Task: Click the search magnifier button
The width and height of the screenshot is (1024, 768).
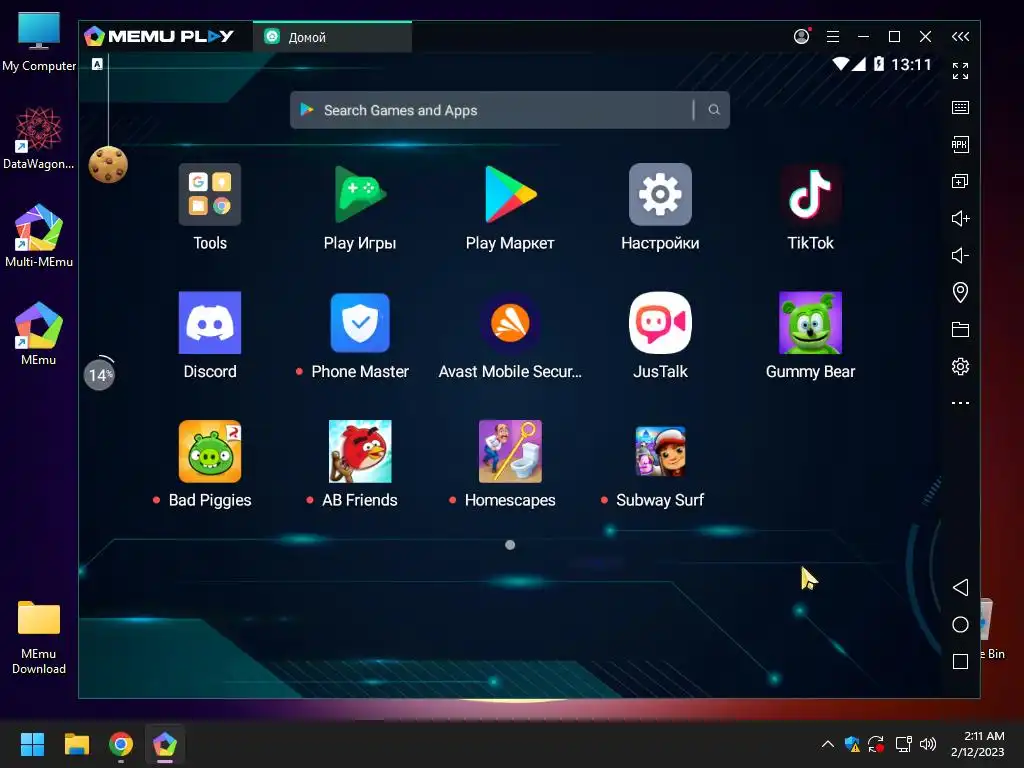Action: (x=714, y=110)
